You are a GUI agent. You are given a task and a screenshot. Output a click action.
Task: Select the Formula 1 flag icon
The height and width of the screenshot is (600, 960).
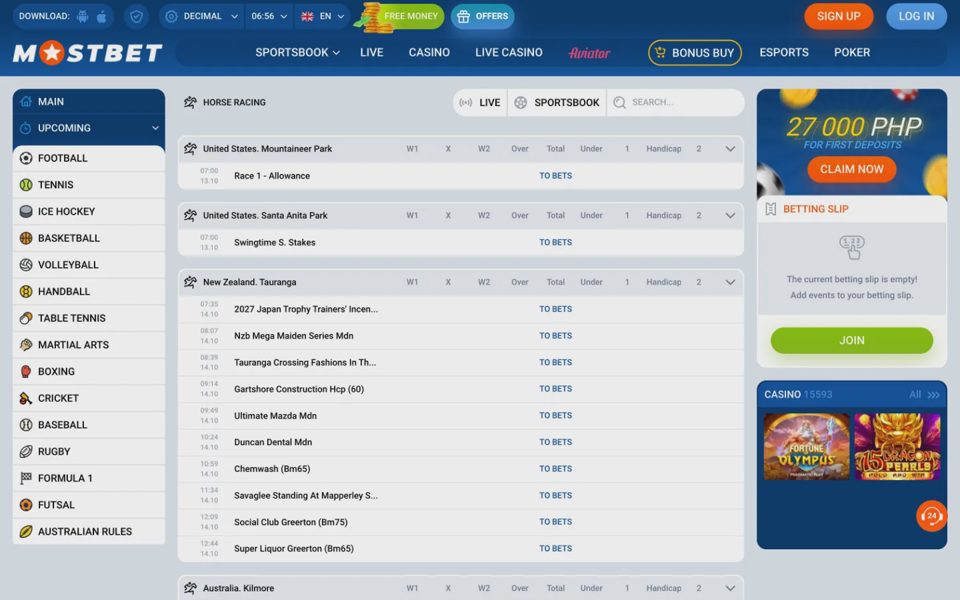[26, 478]
